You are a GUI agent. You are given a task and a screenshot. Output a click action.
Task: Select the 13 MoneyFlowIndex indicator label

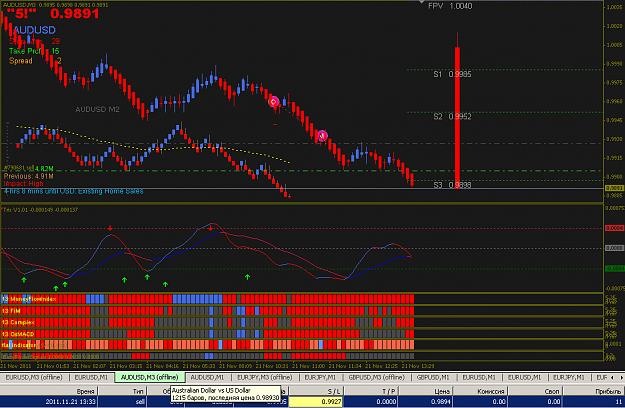click(x=29, y=299)
